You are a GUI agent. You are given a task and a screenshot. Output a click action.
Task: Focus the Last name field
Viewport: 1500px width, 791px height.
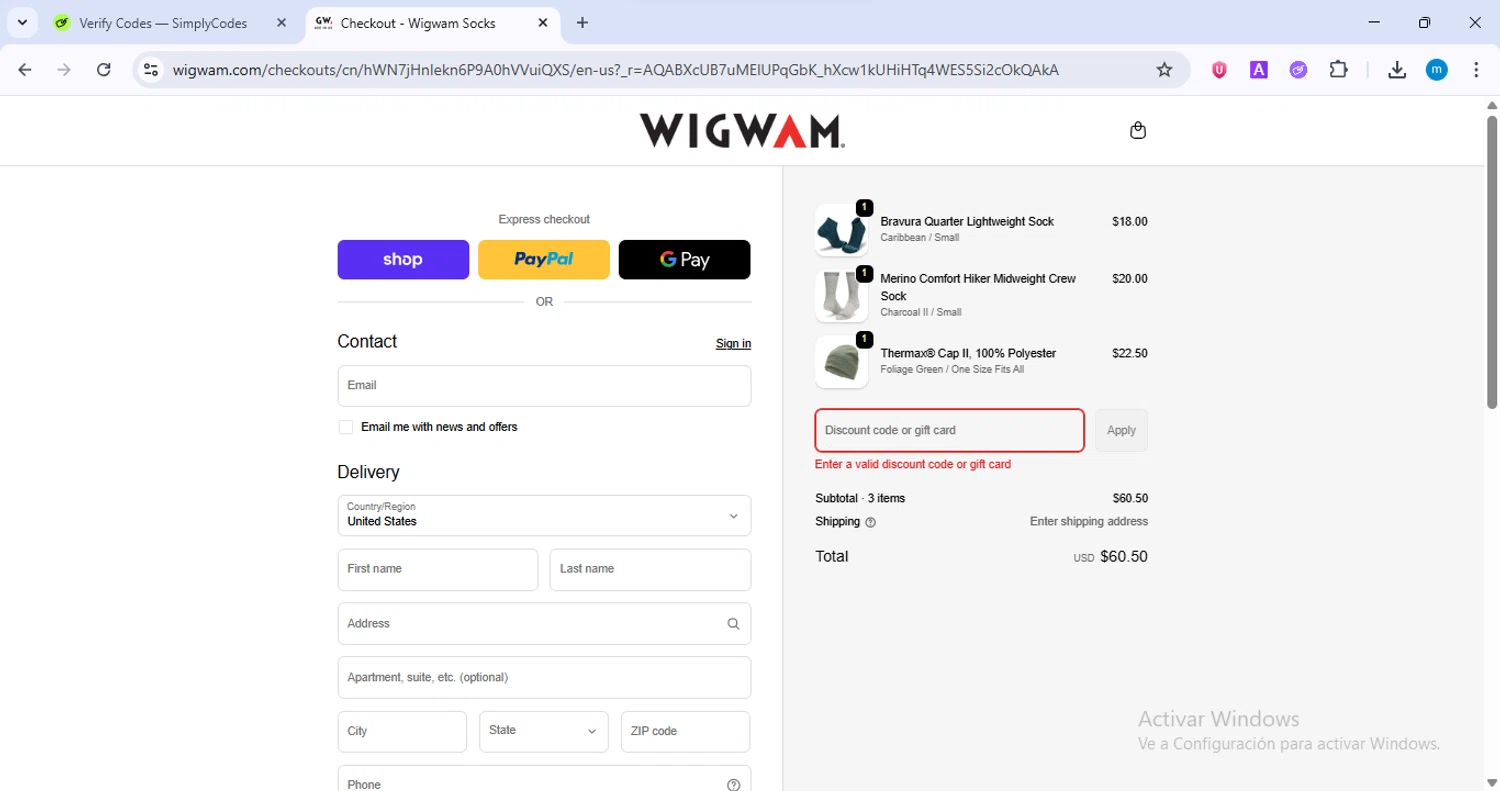pos(650,569)
